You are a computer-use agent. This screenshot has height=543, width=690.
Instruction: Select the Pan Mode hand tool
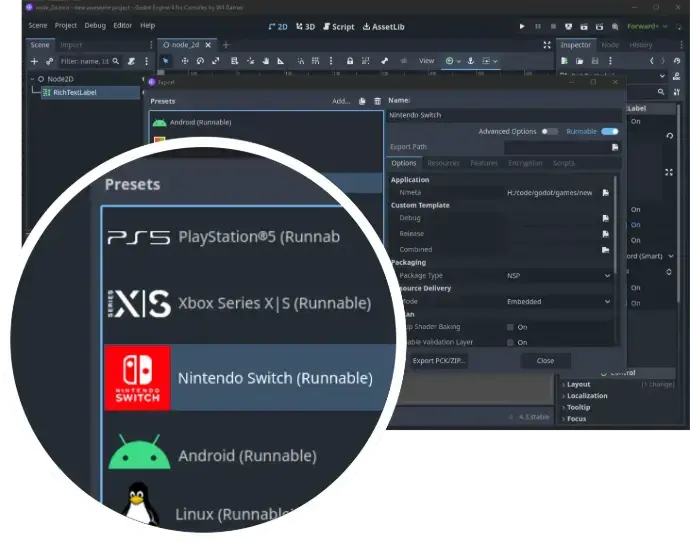266,61
